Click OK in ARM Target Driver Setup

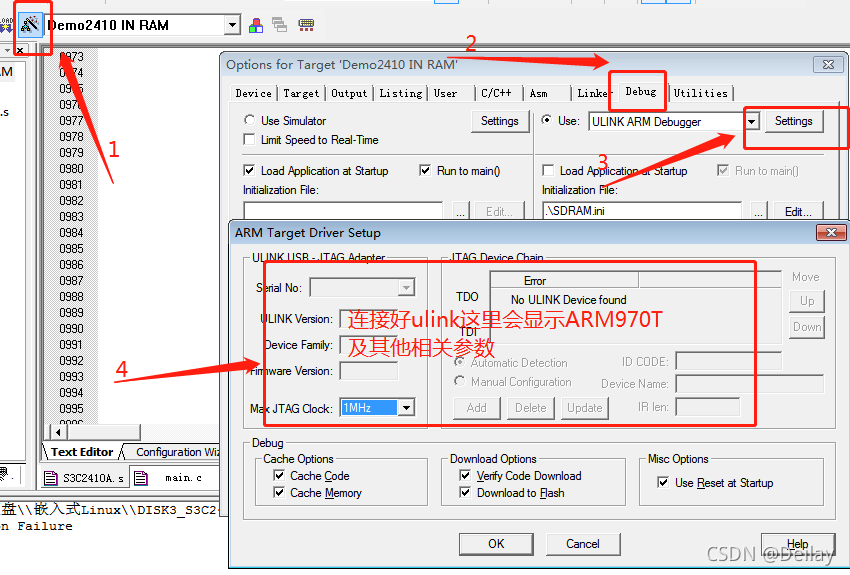point(496,544)
